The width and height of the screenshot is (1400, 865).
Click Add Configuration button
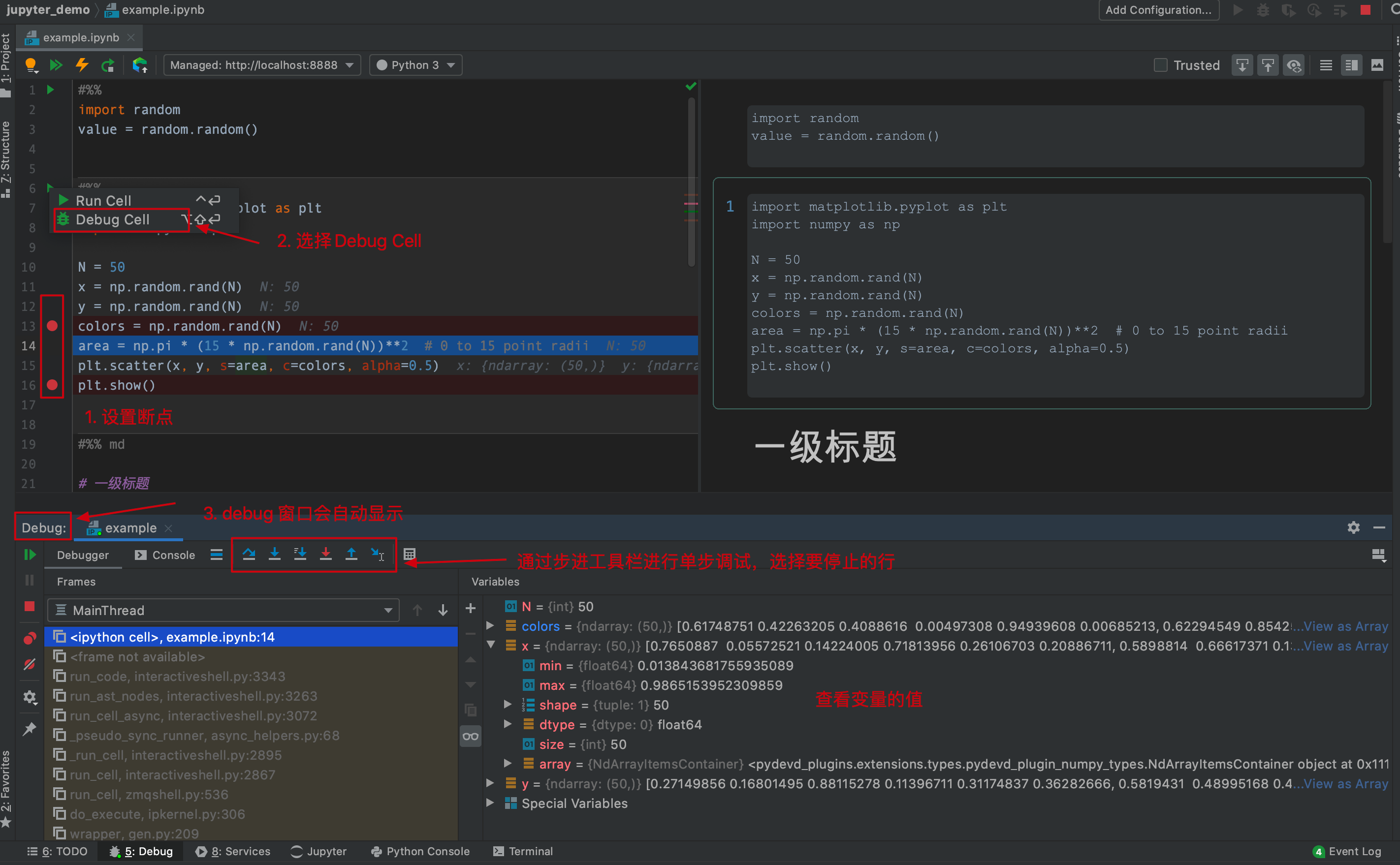(1158, 10)
